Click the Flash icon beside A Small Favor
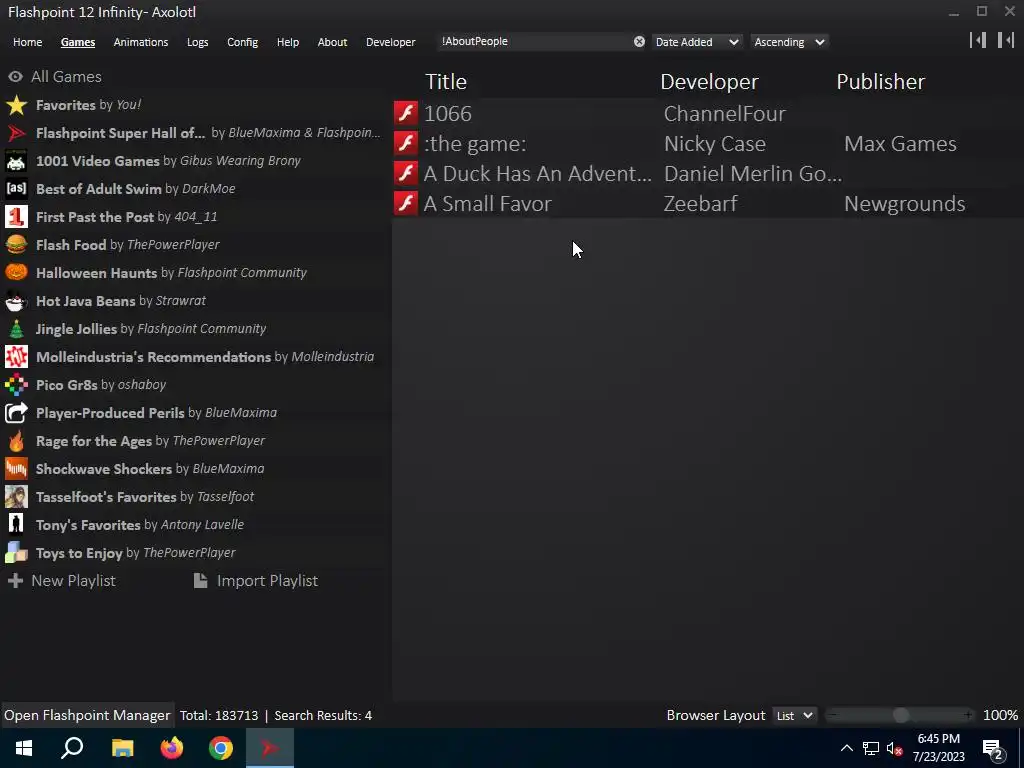The image size is (1024, 768). click(406, 203)
